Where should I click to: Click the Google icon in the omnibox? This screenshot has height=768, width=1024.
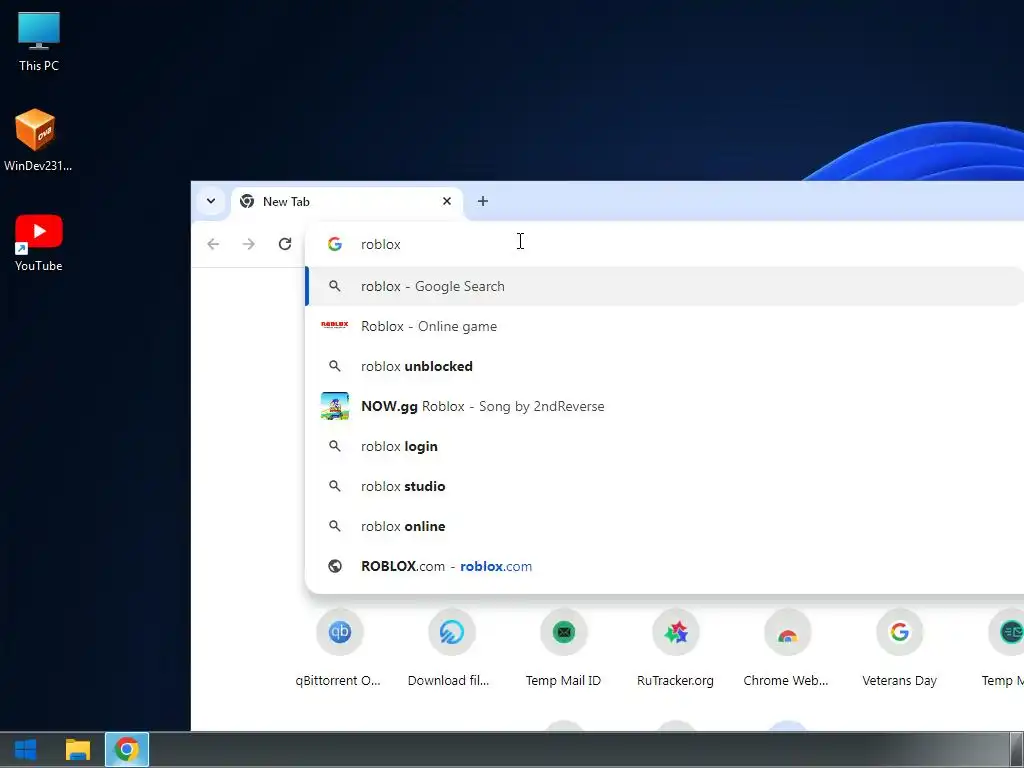[x=335, y=244]
